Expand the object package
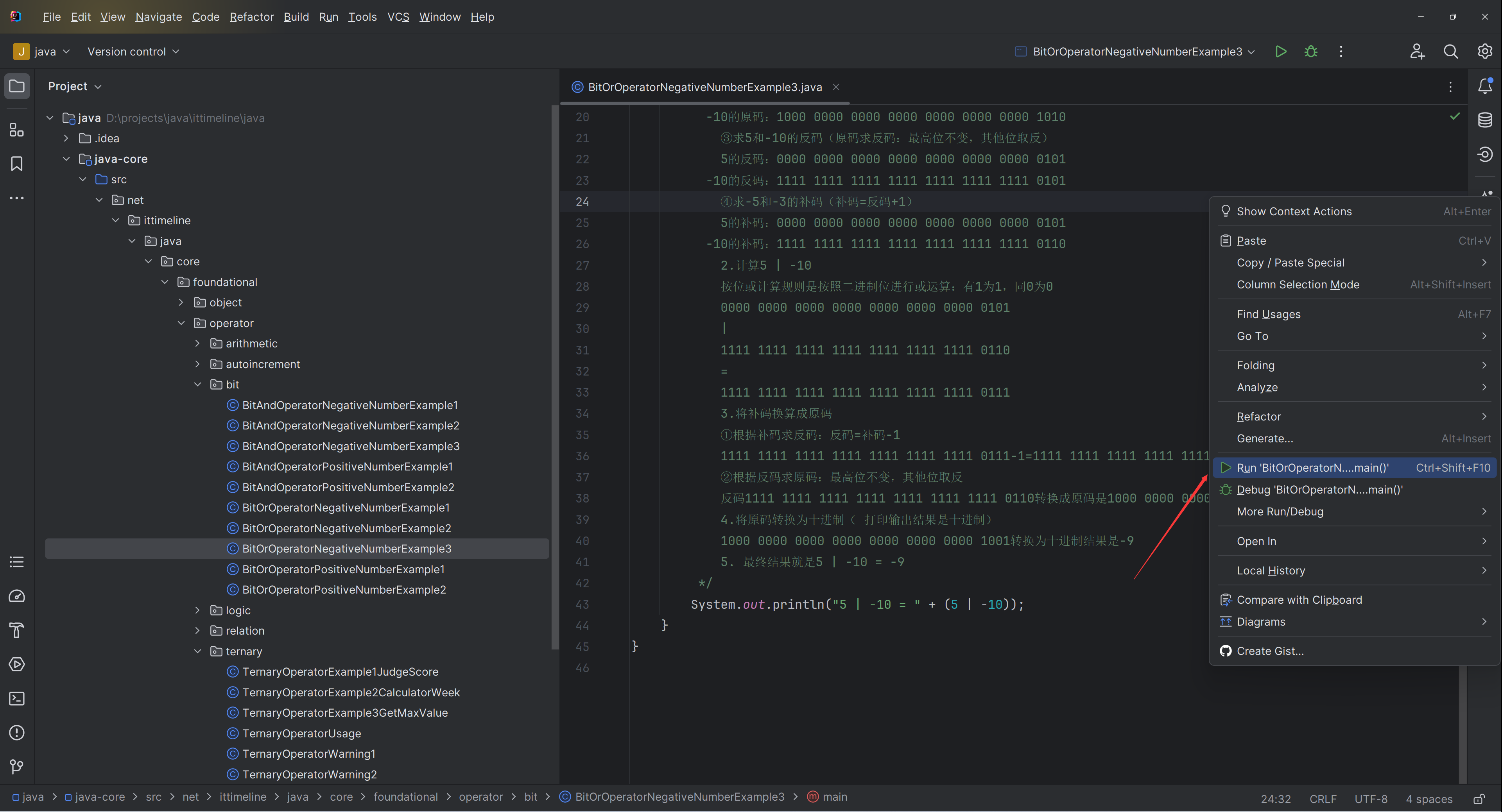Screen dimensions: 1502x812 click(181, 302)
